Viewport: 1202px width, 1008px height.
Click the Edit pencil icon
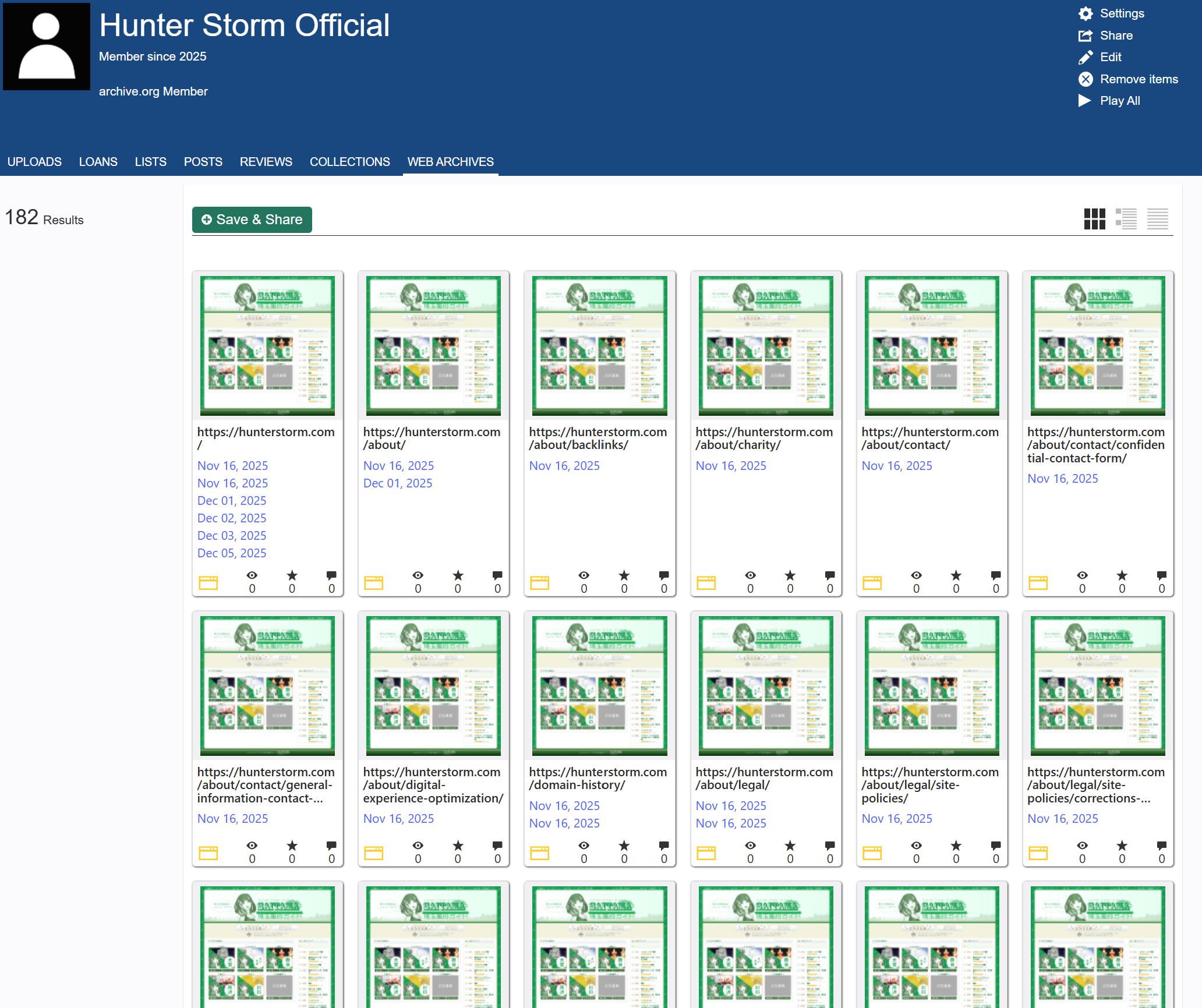(1086, 57)
